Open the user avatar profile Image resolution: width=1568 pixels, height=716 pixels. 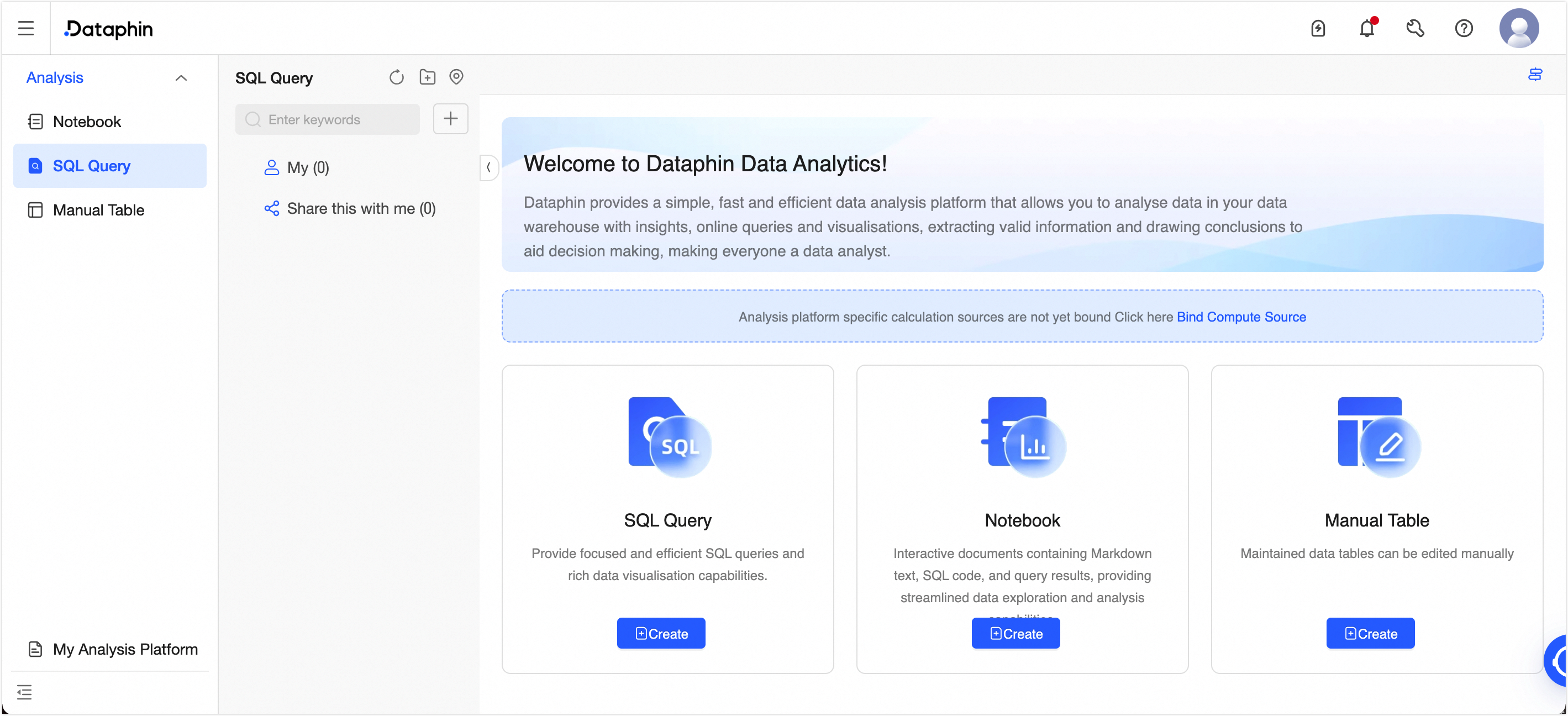(x=1519, y=29)
